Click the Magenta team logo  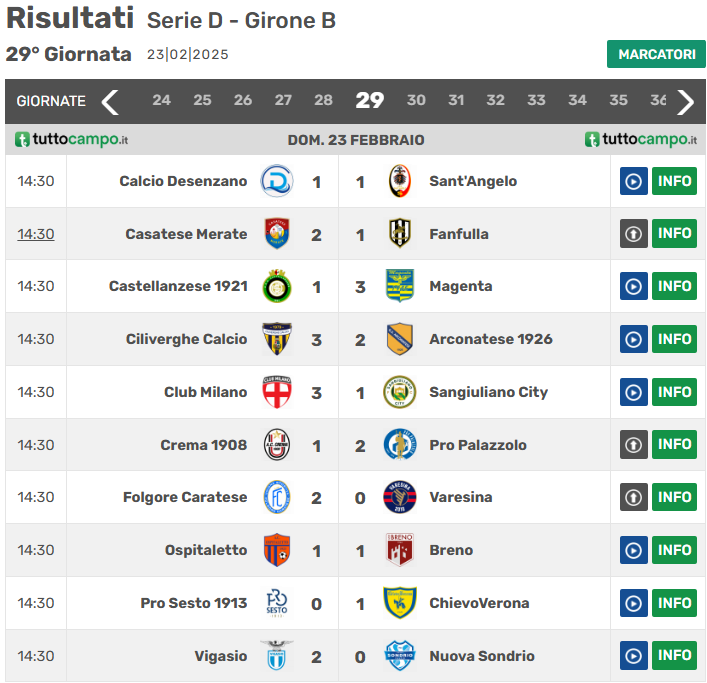[x=400, y=286]
